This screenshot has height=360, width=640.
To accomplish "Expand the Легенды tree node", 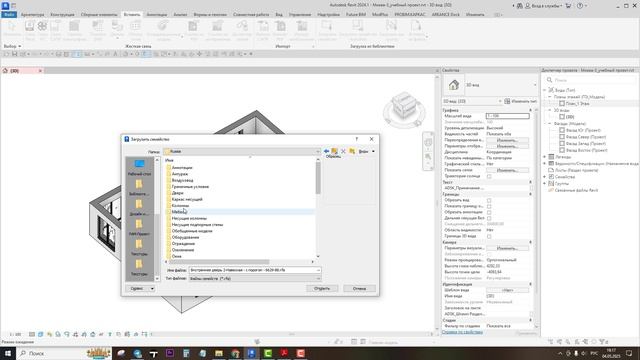I will tap(544, 157).
